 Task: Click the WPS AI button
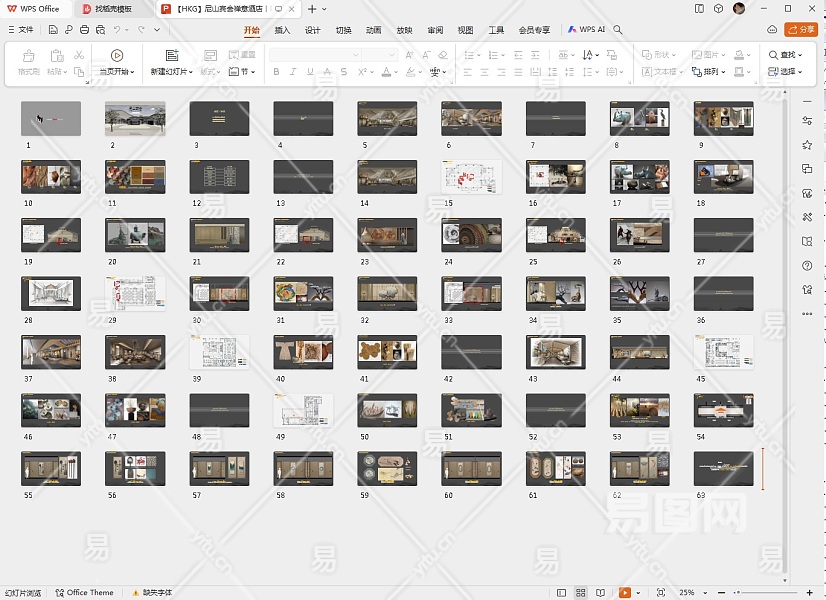pyautogui.click(x=586, y=30)
